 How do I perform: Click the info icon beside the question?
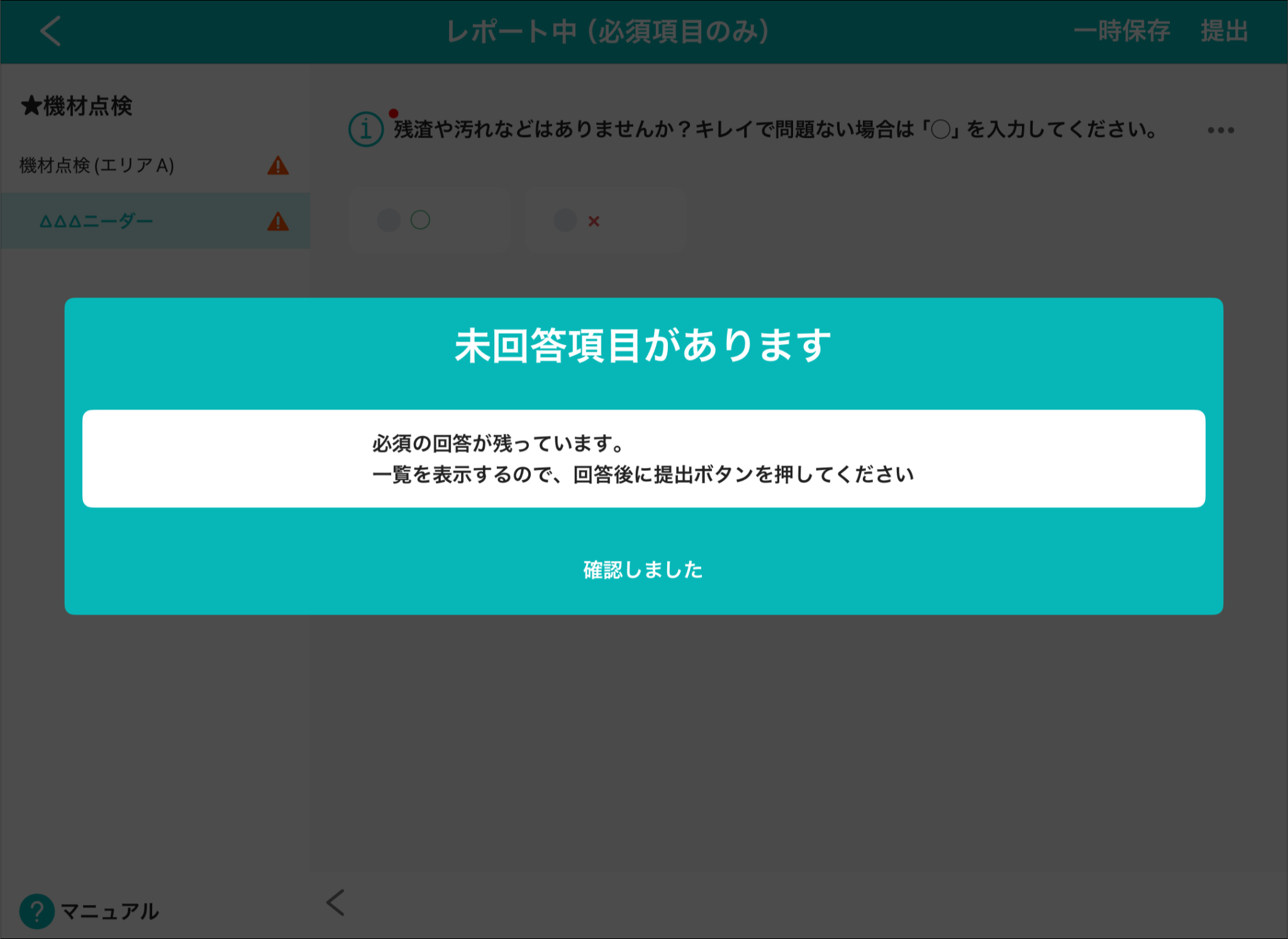tap(365, 130)
